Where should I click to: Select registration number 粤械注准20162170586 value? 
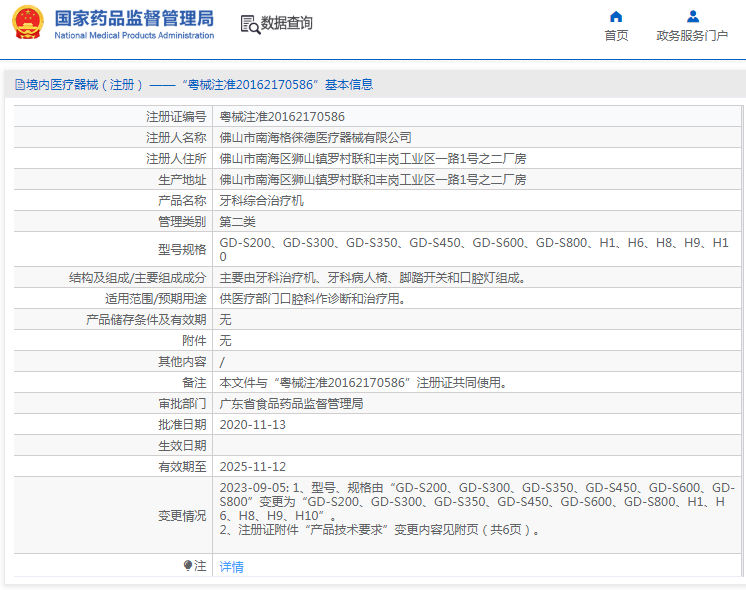(x=282, y=117)
